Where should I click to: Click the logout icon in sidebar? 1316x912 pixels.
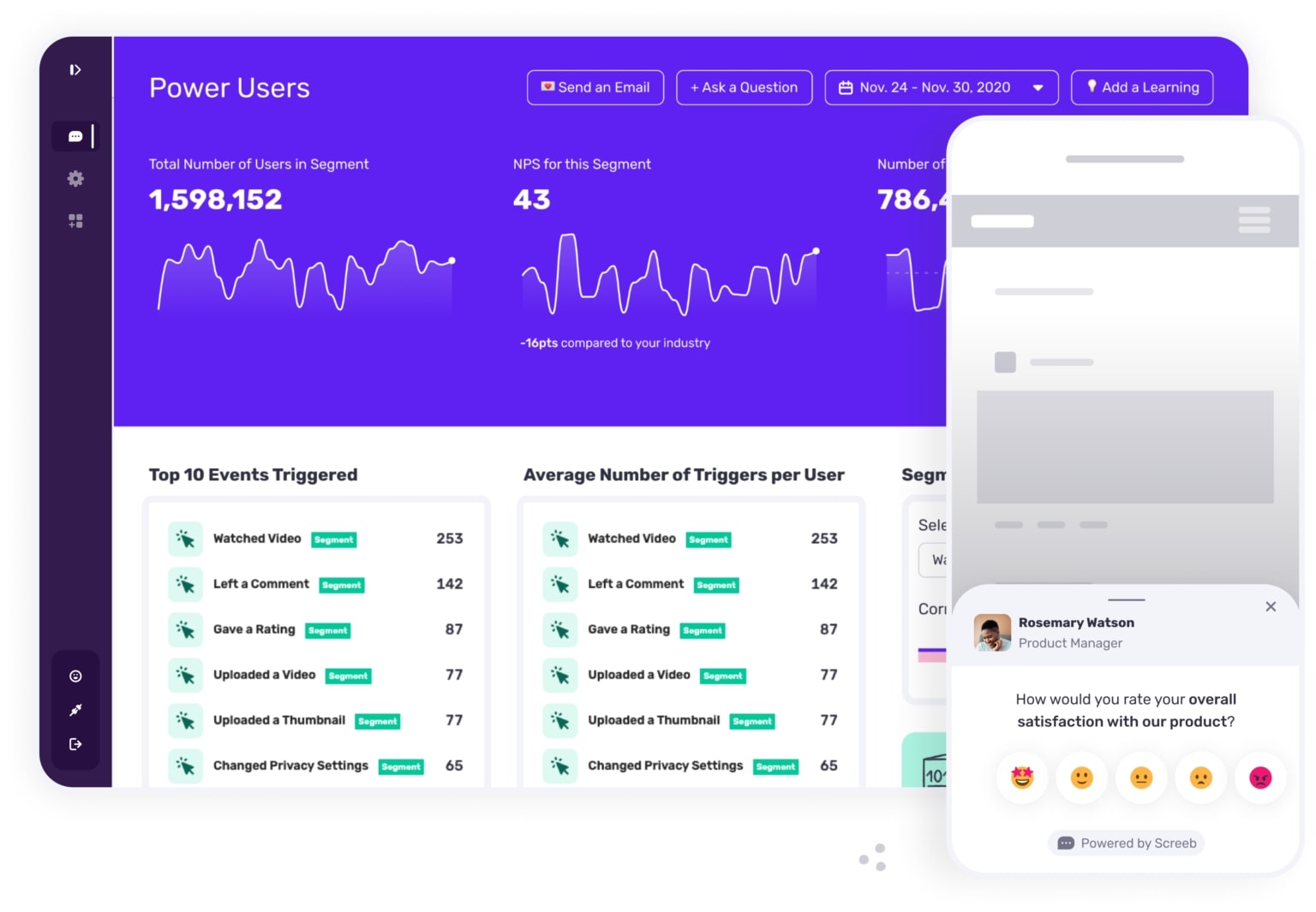[75, 744]
